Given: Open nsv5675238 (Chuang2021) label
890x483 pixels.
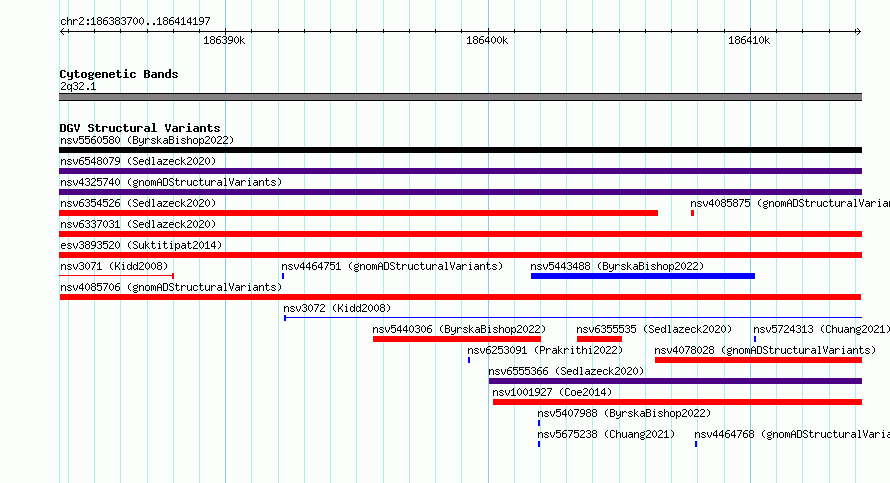Looking at the screenshot, I should click(x=606, y=434).
